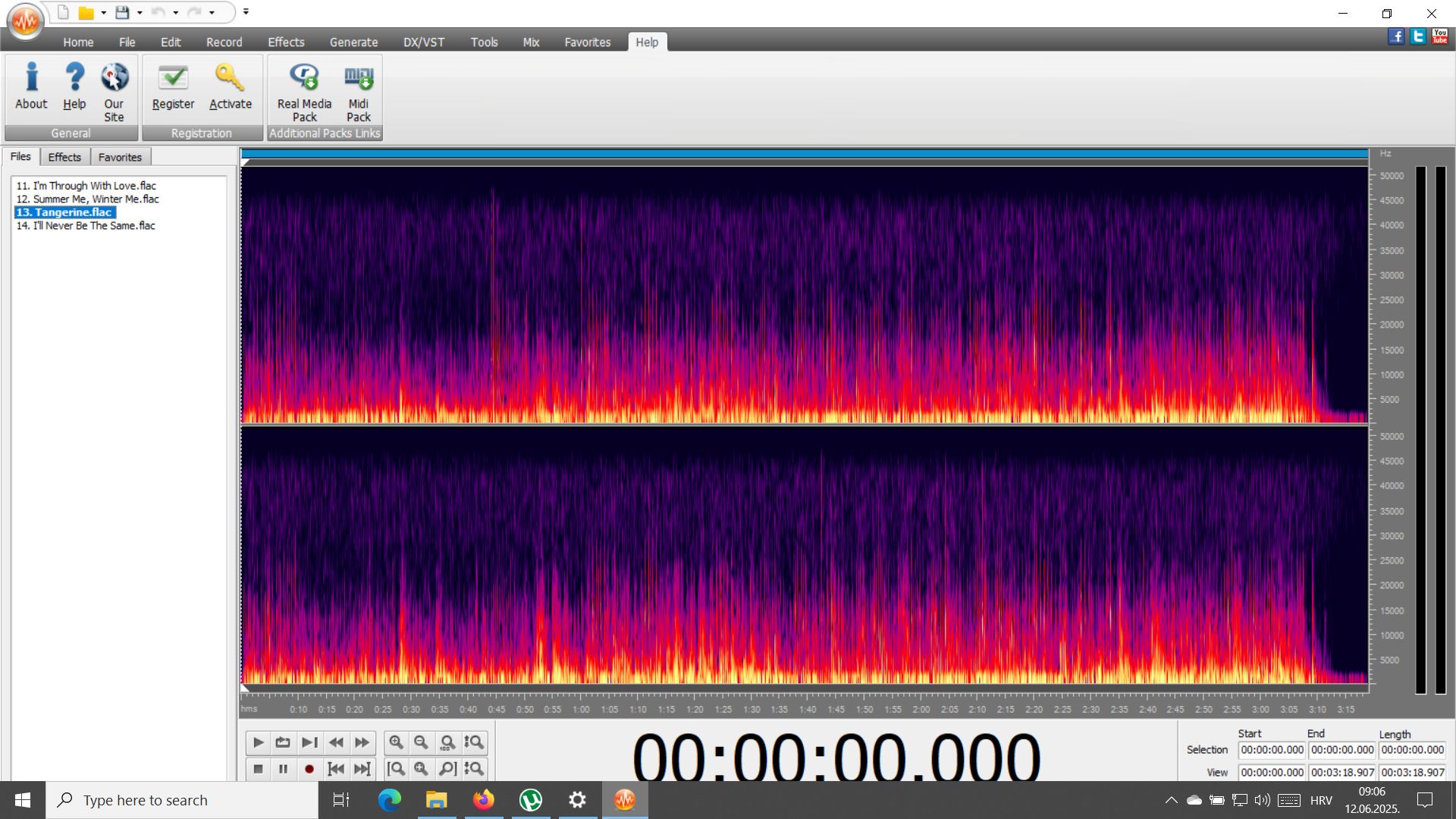Select file 12. Summer Me, Winter Me.flac

[87, 199]
